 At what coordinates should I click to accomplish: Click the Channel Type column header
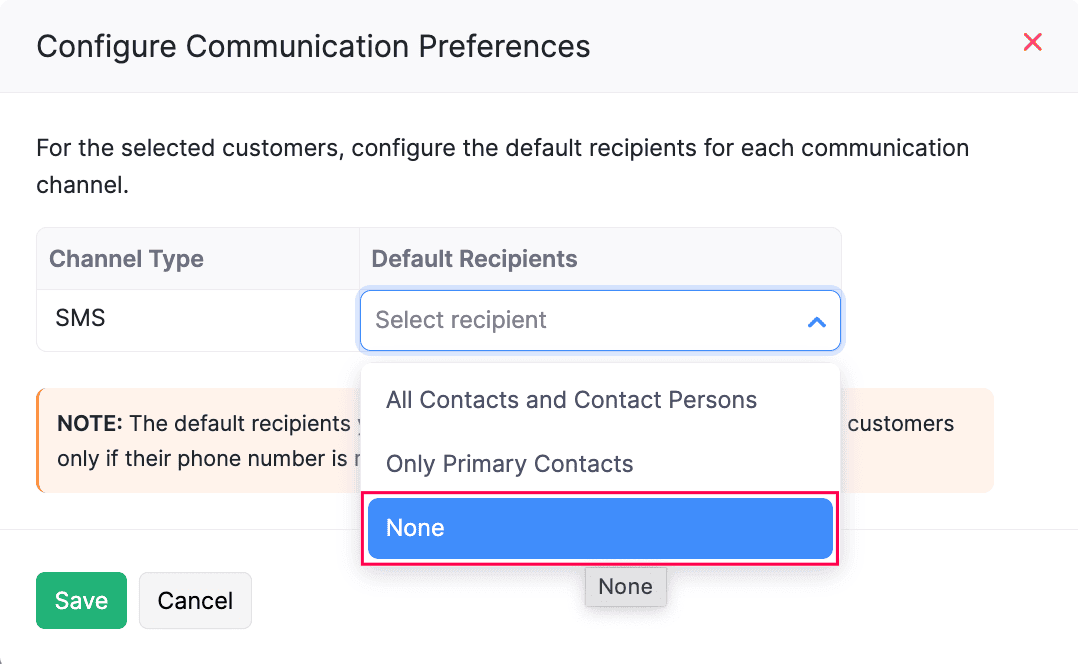126,258
